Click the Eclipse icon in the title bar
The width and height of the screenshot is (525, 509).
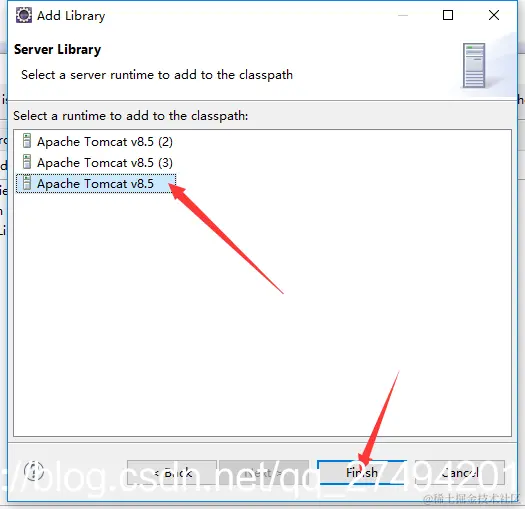click(x=24, y=15)
